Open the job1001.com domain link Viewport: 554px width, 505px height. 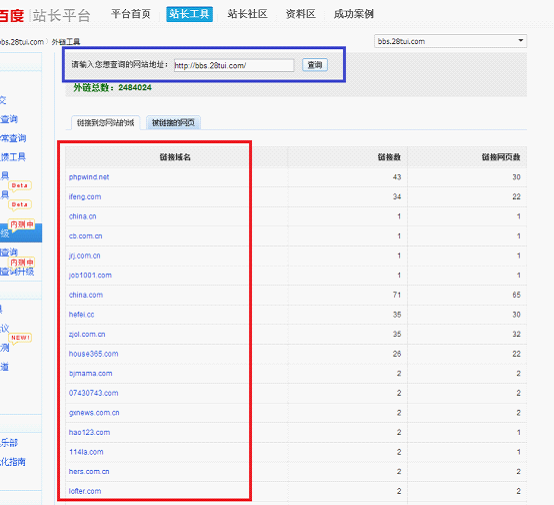coord(90,275)
